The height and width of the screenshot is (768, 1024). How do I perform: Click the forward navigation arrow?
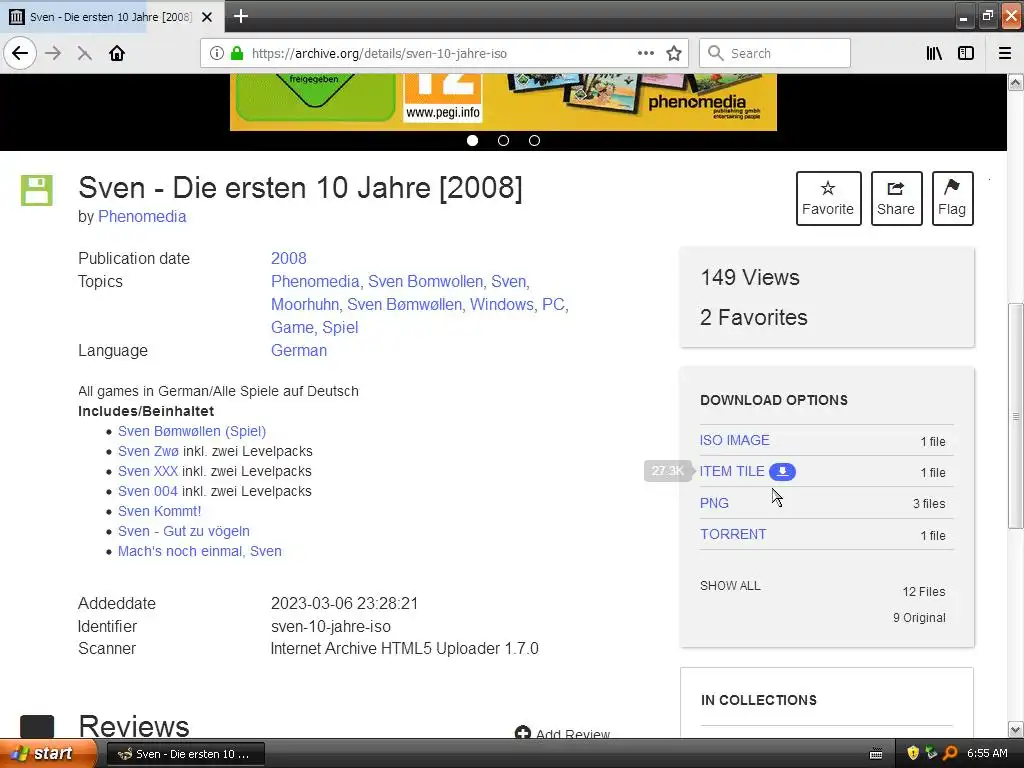(53, 53)
